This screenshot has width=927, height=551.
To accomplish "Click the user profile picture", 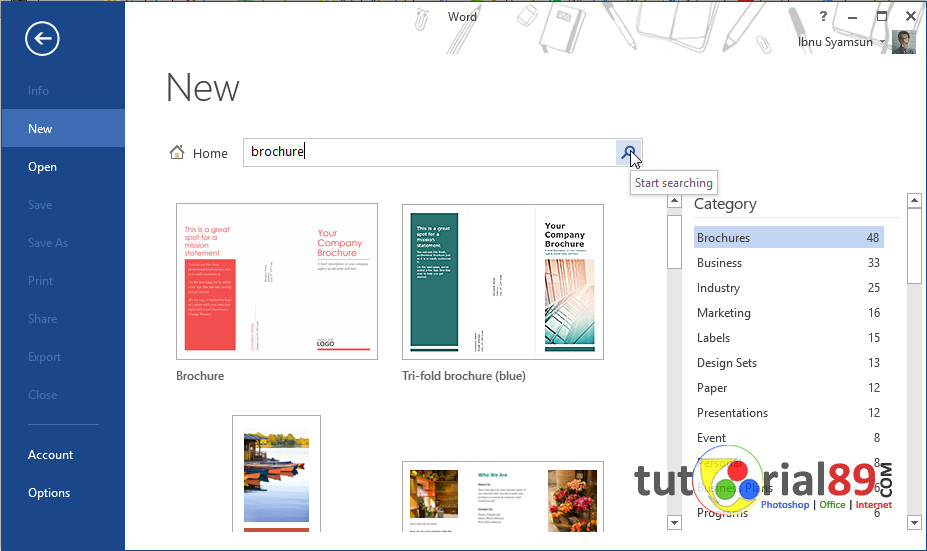I will (903, 42).
